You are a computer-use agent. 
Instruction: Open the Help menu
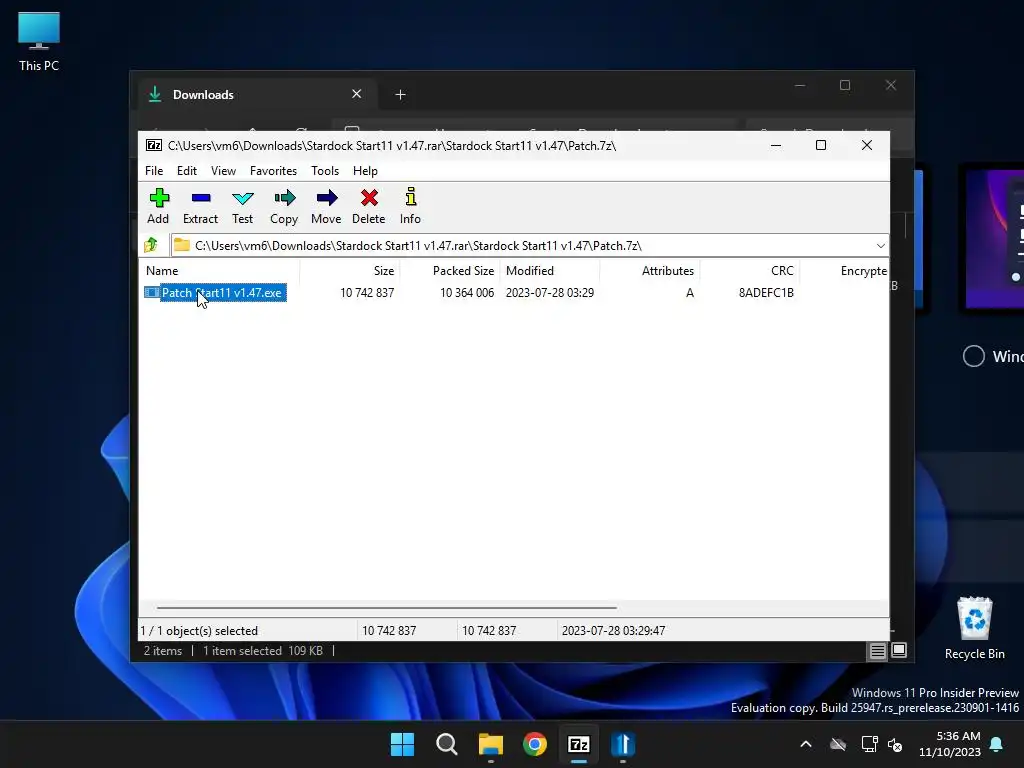(365, 170)
